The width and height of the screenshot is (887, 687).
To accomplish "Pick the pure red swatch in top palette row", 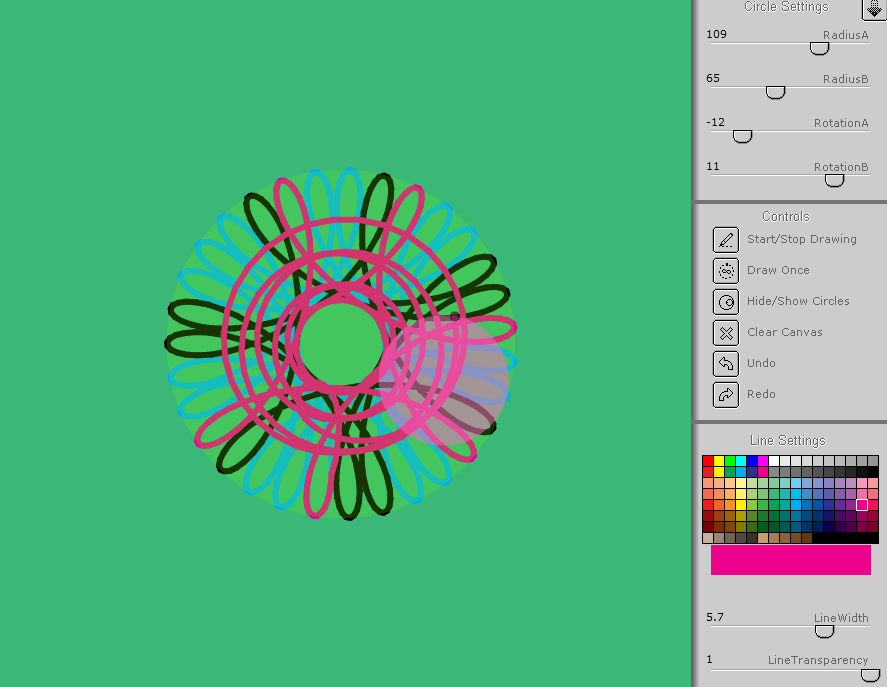I will [708, 461].
